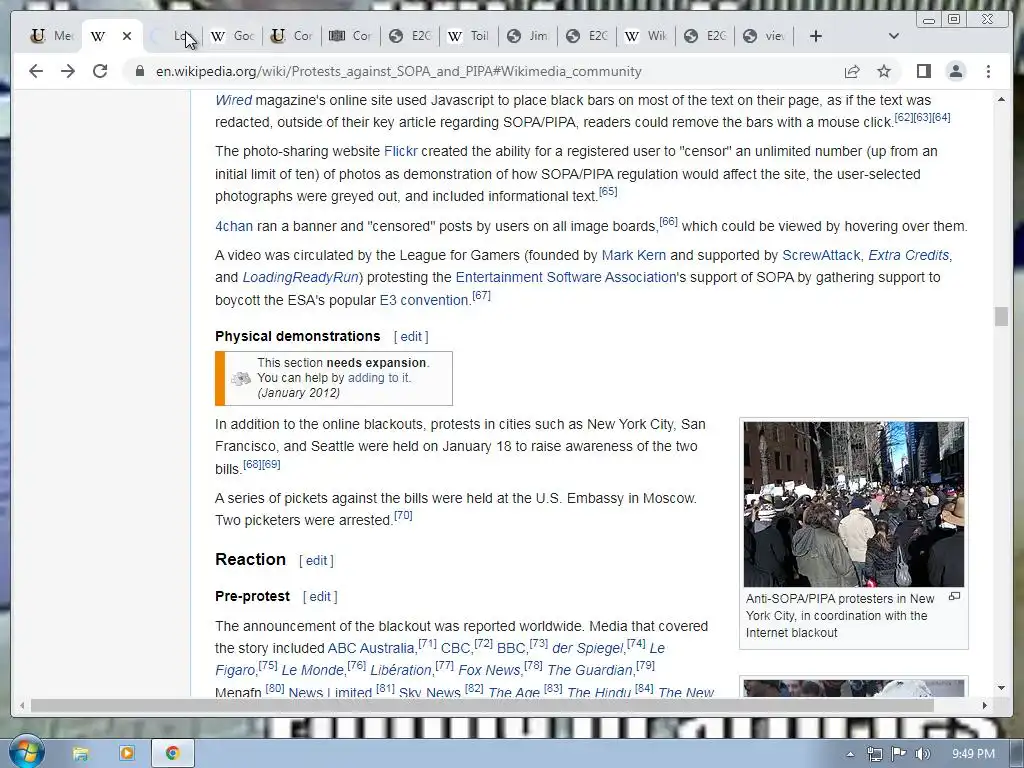Open the Mark Kern link

pyautogui.click(x=633, y=255)
